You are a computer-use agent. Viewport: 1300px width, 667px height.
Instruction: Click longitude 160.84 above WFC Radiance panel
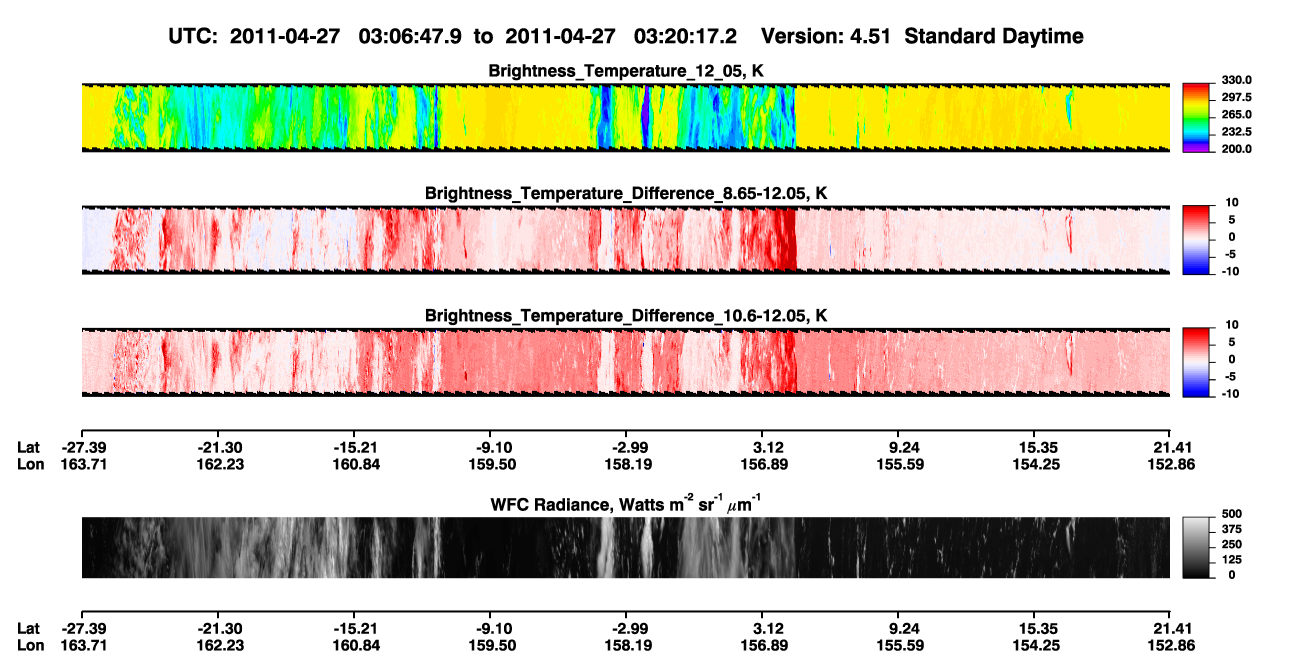(355, 464)
